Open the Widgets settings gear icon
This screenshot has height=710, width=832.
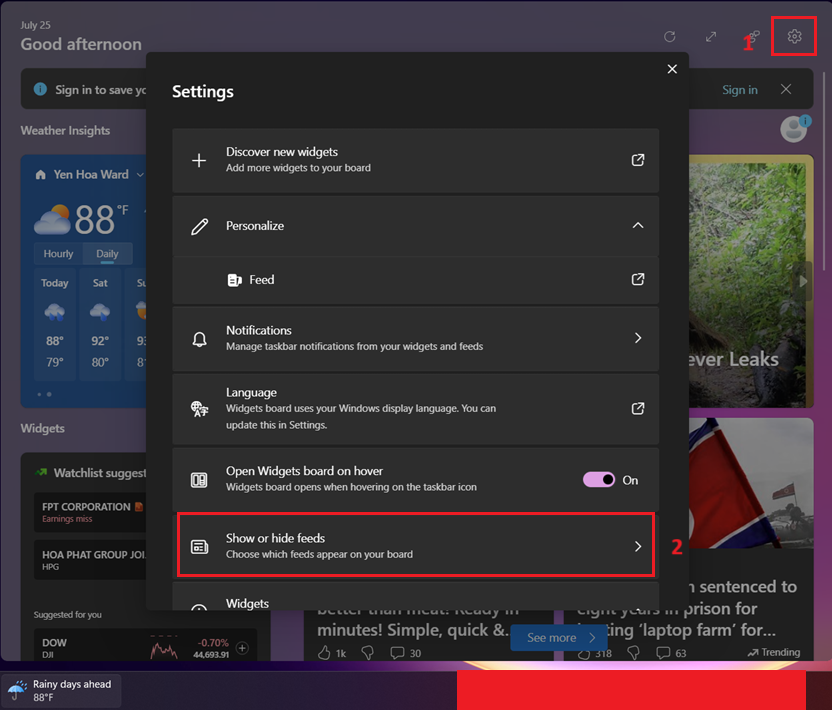(x=793, y=36)
